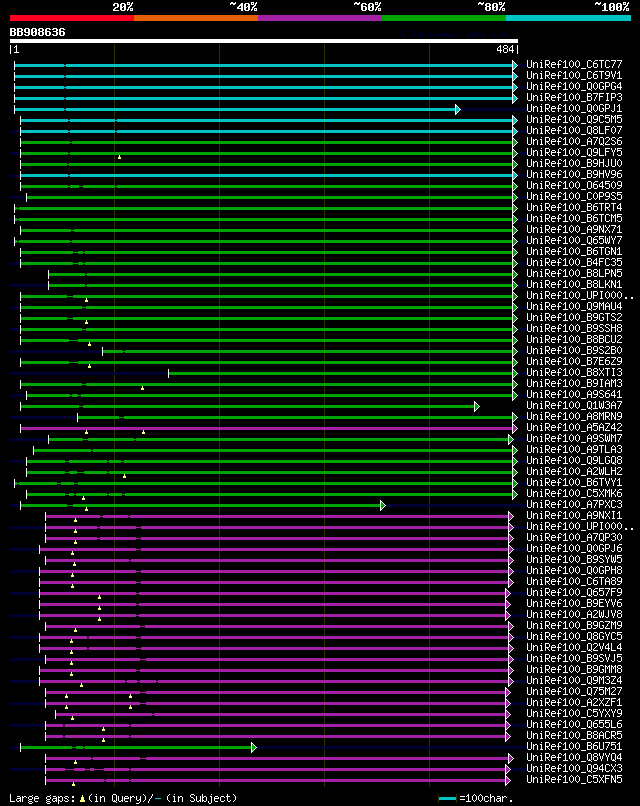Screen dimensions: 640x806
Task: Click the purple end arrowhead of A5AZ42 alignment
Action: (515, 428)
